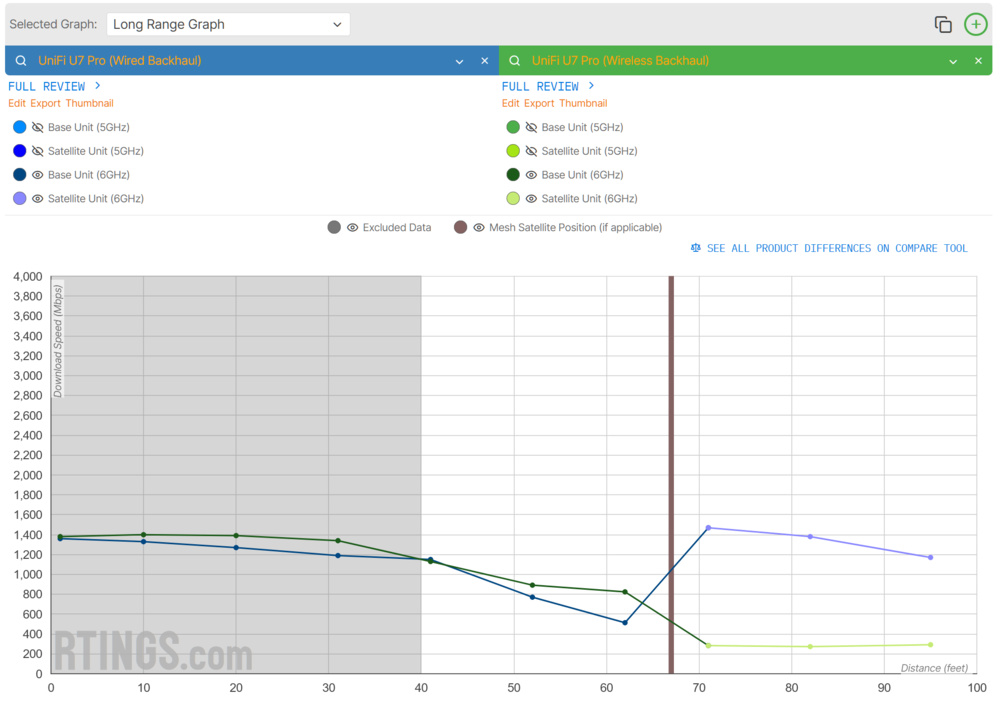Click the compare icon beside SEE ALL PRODUCT DIFFERENCES
This screenshot has height=703, width=1000.
[x=696, y=247]
